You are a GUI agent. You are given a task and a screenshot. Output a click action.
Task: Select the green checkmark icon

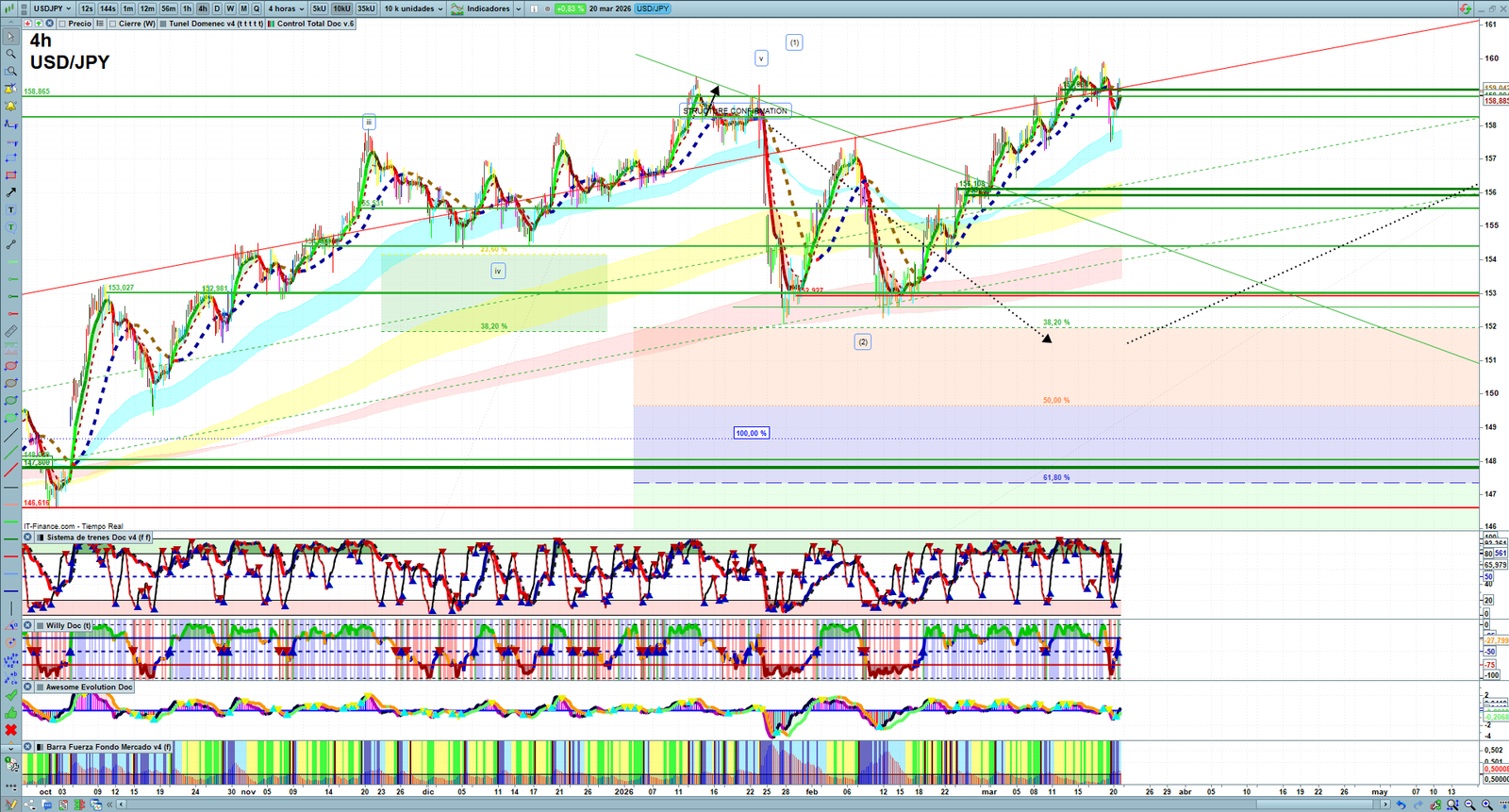(11, 696)
